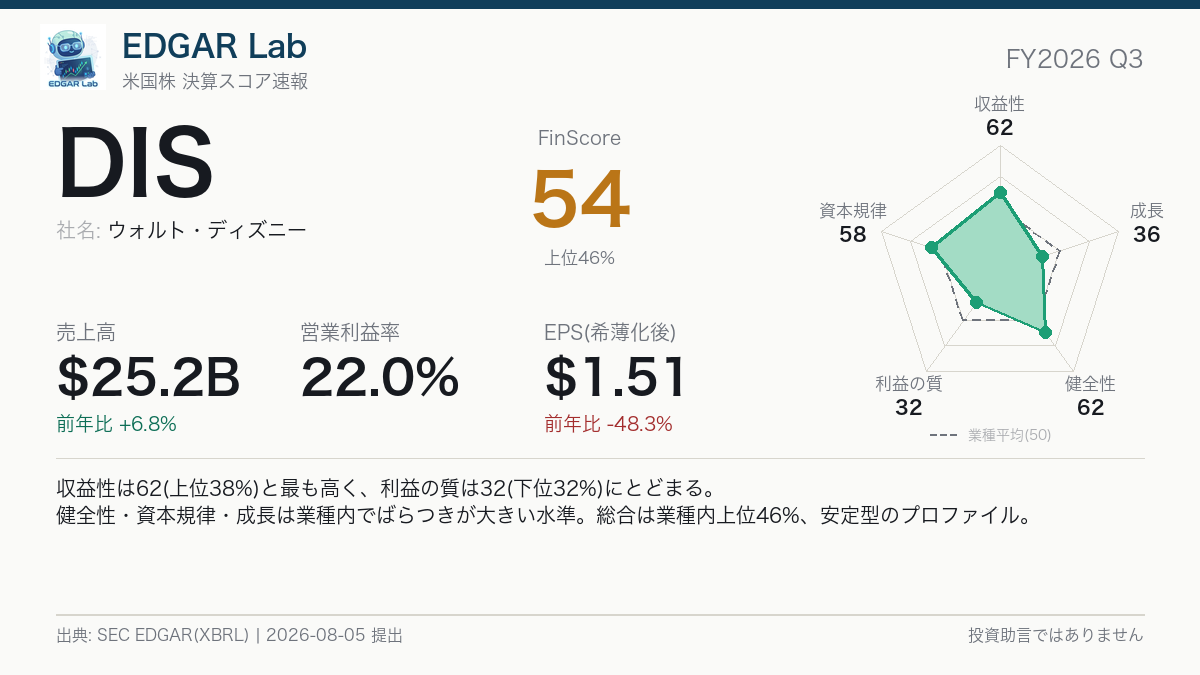The image size is (1200, 675).
Task: Click the 前年比 +6.8% green label
Action: pos(117,424)
